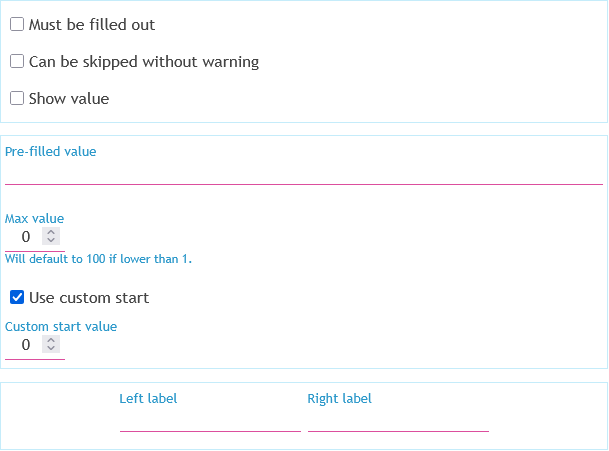
Task: Decrement Custom start value using down arrow
Action: [52, 350]
